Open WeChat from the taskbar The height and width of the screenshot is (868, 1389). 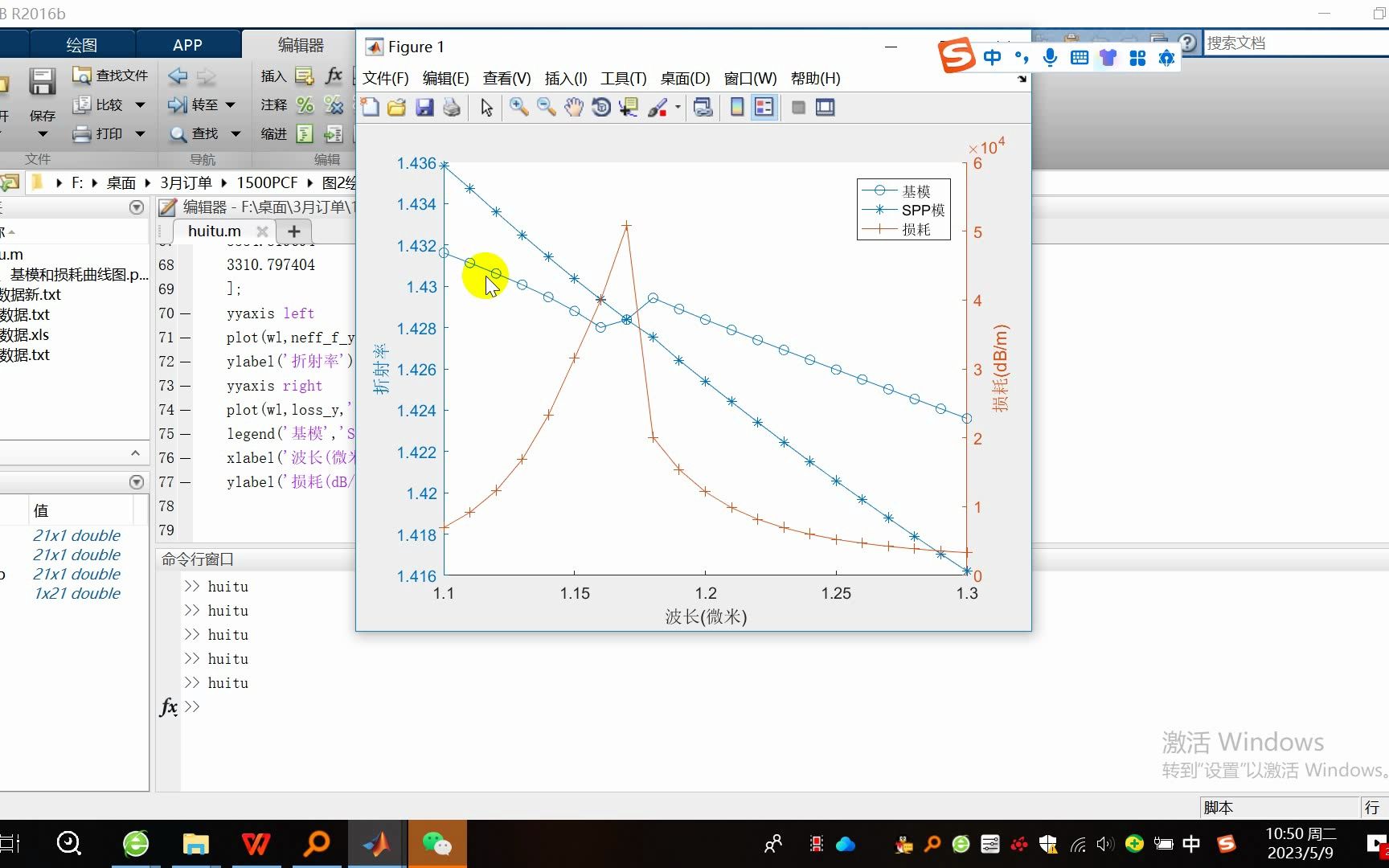(436, 844)
